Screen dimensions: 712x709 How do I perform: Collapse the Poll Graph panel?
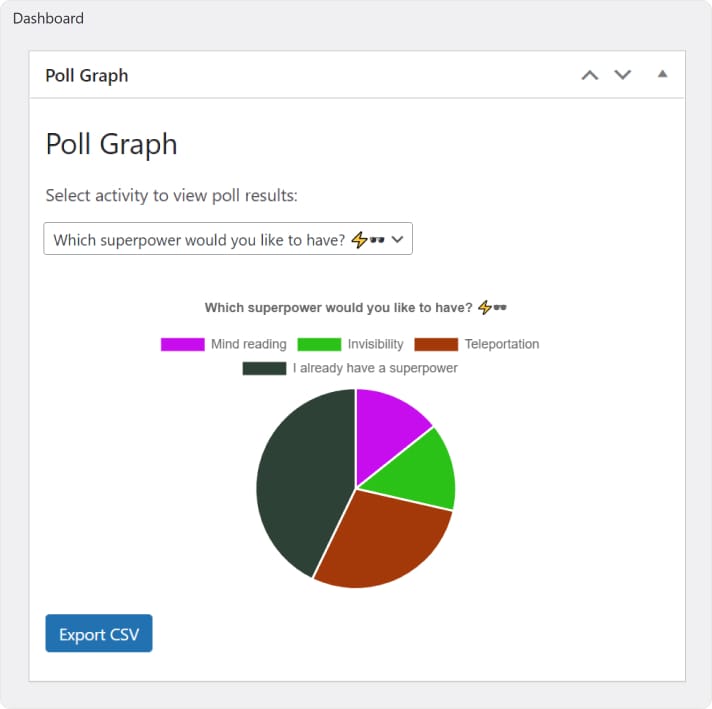point(662,74)
